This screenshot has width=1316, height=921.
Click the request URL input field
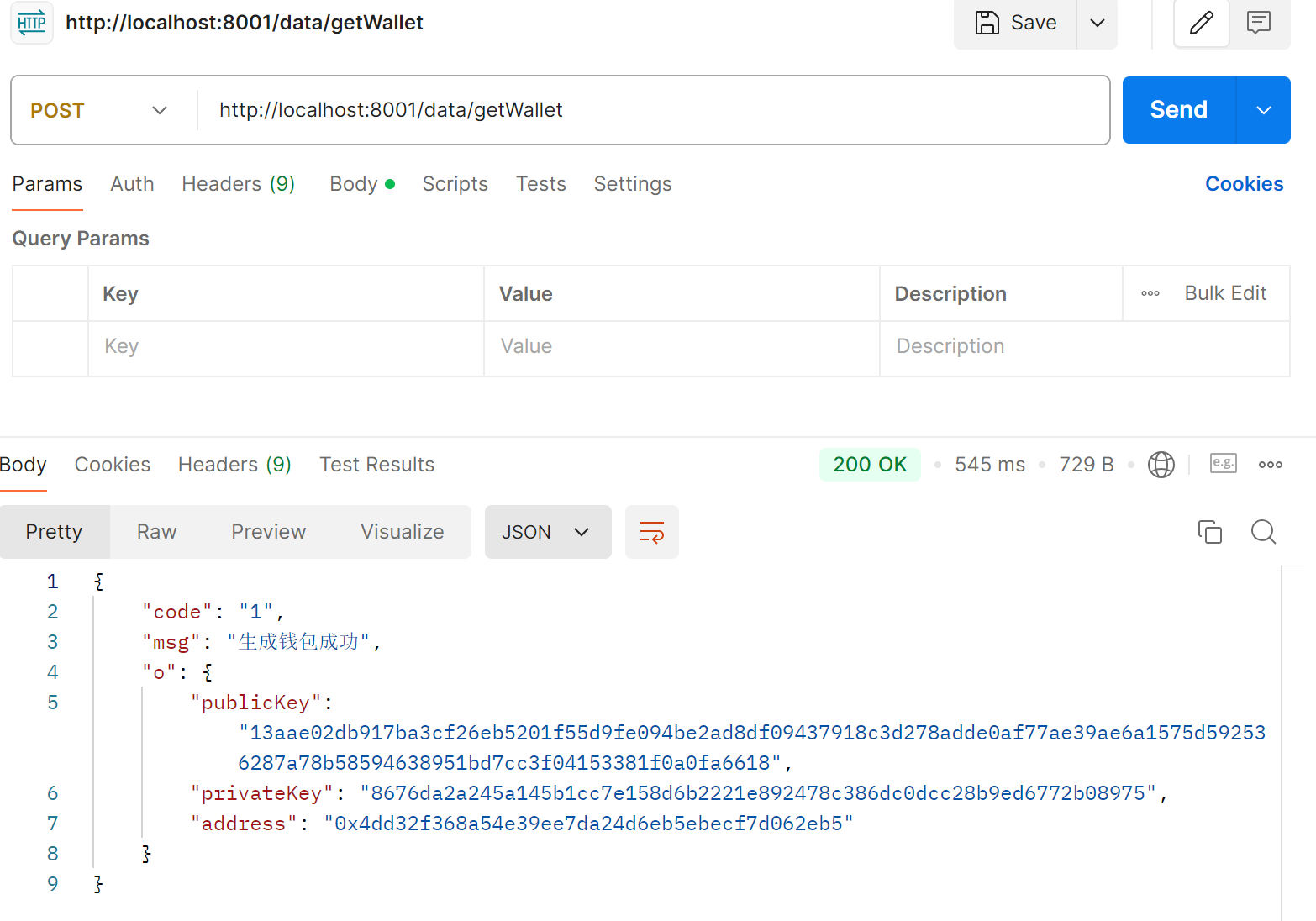click(655, 110)
